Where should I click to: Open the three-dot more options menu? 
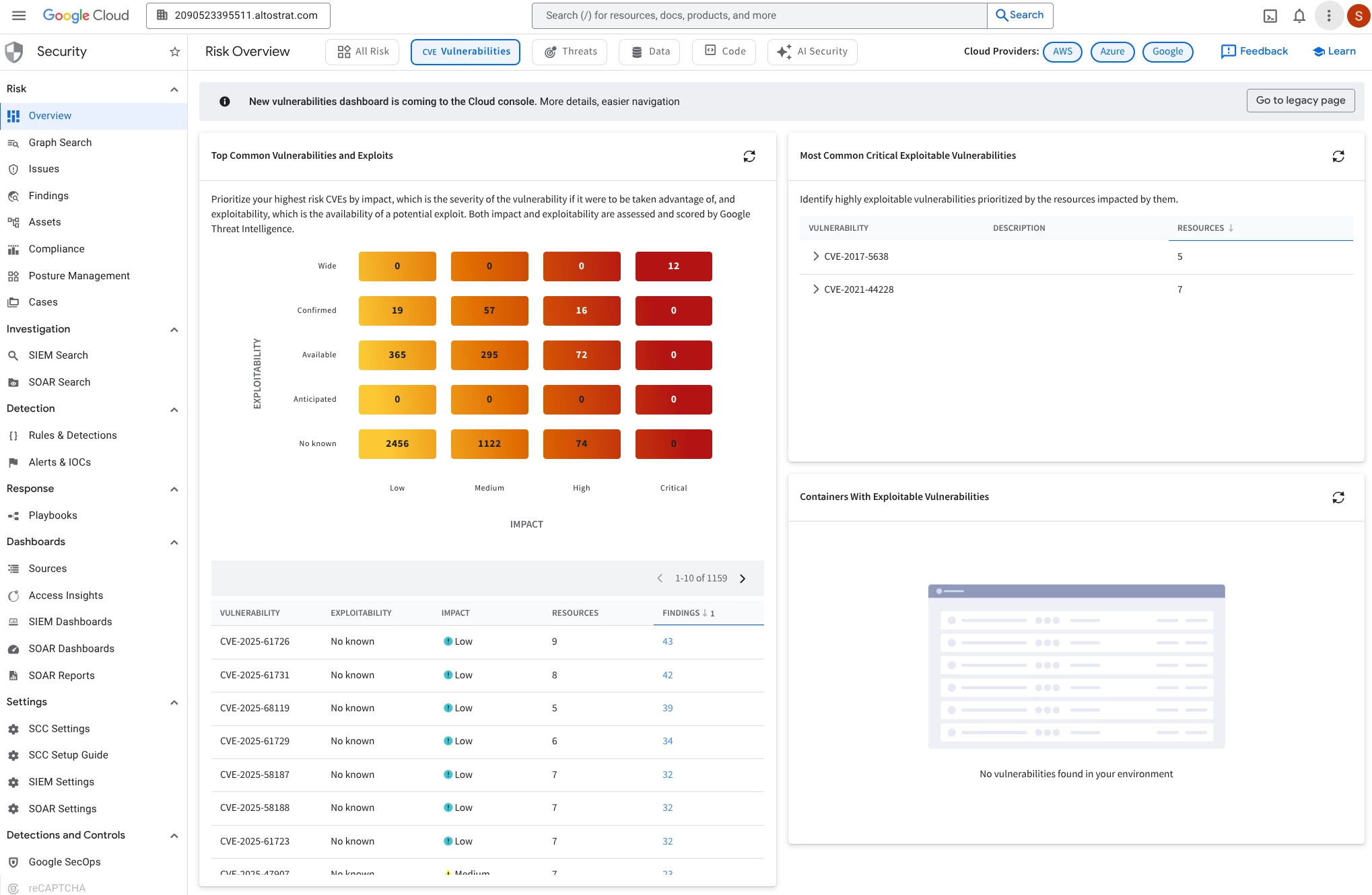click(1328, 16)
